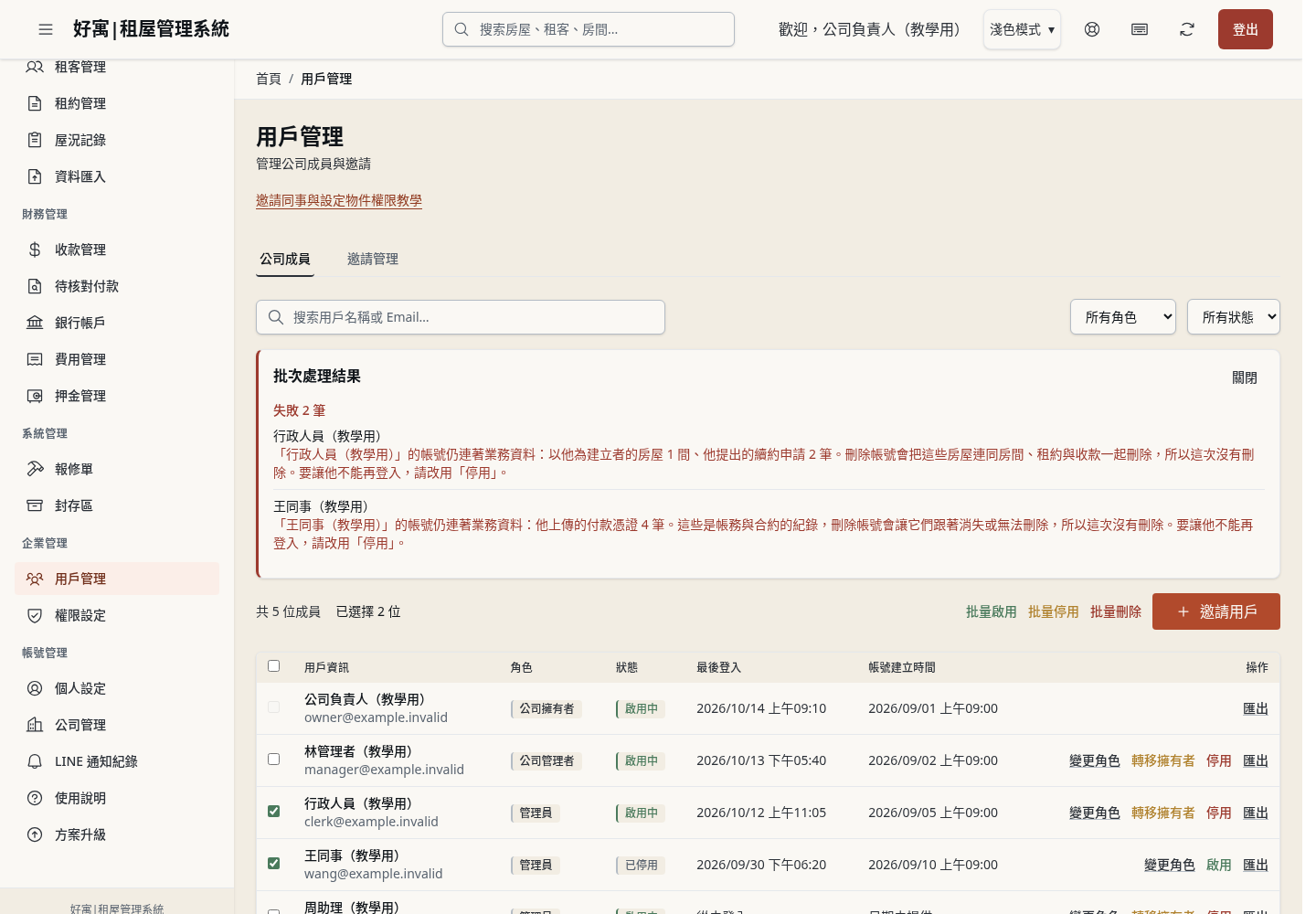Open 個人設定 user circle icon
This screenshot has height=914, width=1316.
coord(35,688)
